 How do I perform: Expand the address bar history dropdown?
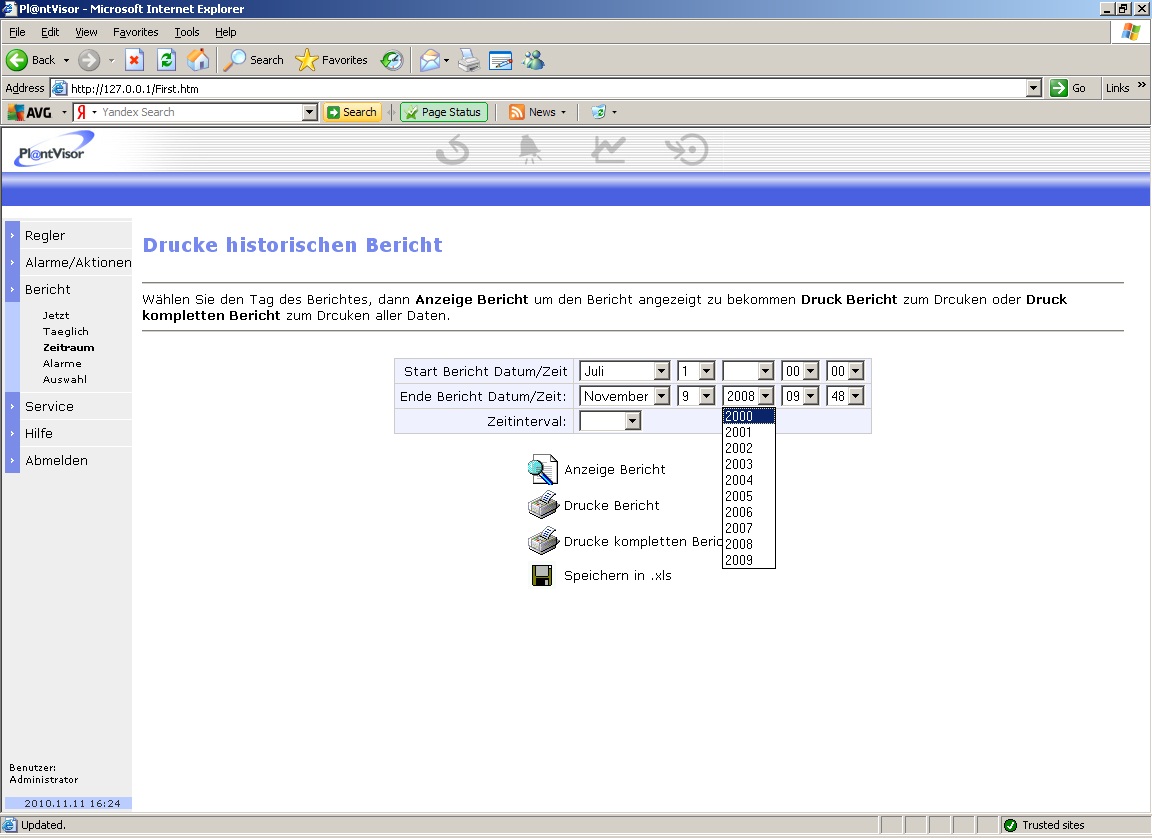coord(1034,88)
